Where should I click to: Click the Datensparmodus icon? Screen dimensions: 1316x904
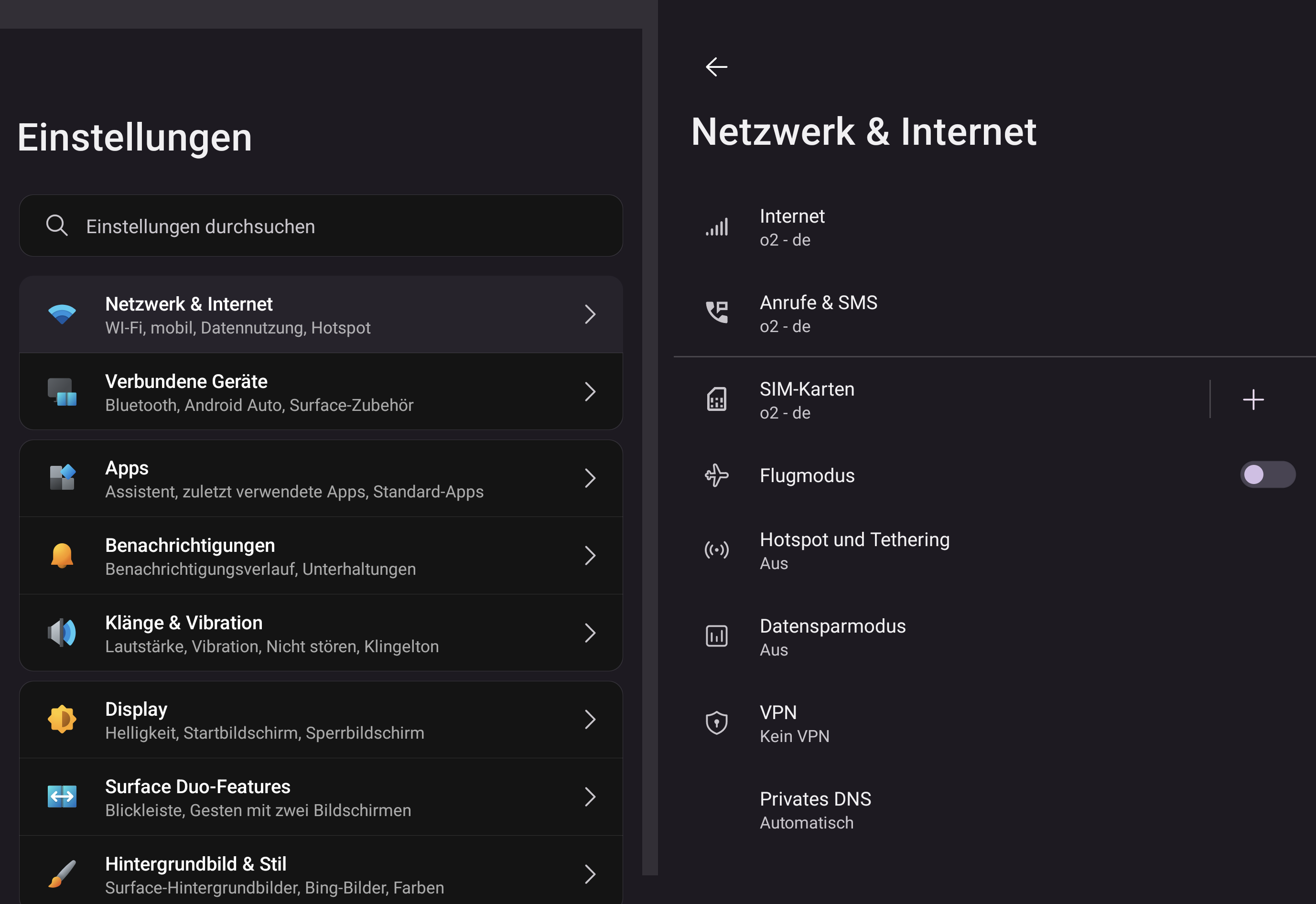click(x=717, y=636)
